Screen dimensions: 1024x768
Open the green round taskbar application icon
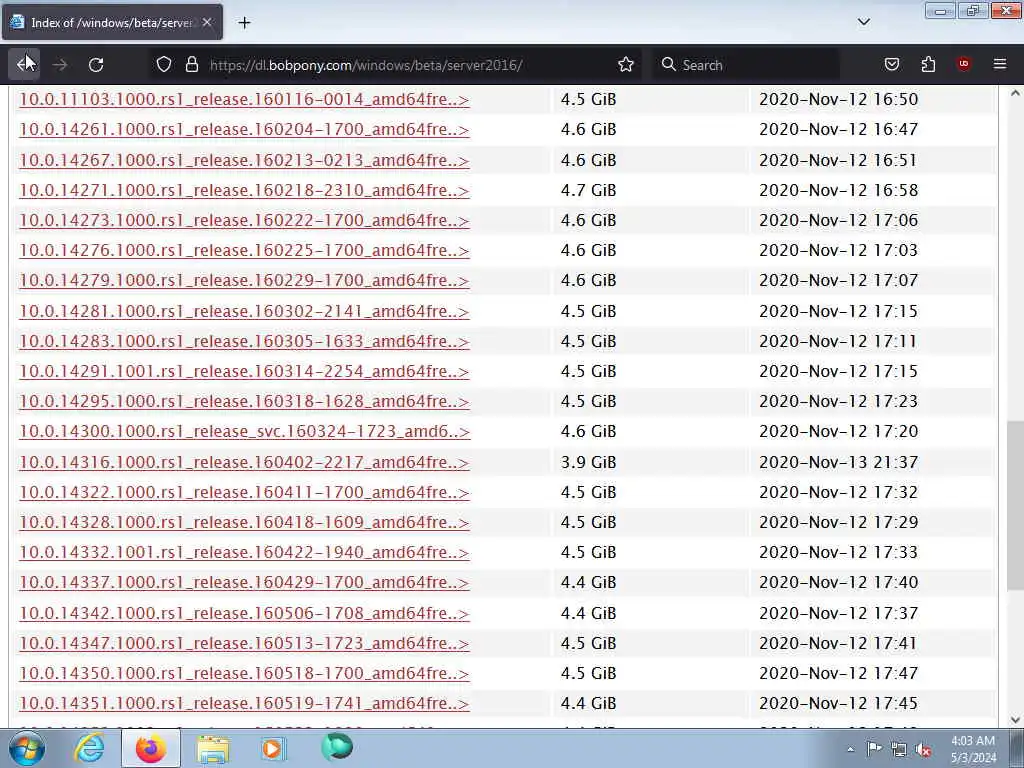[337, 747]
